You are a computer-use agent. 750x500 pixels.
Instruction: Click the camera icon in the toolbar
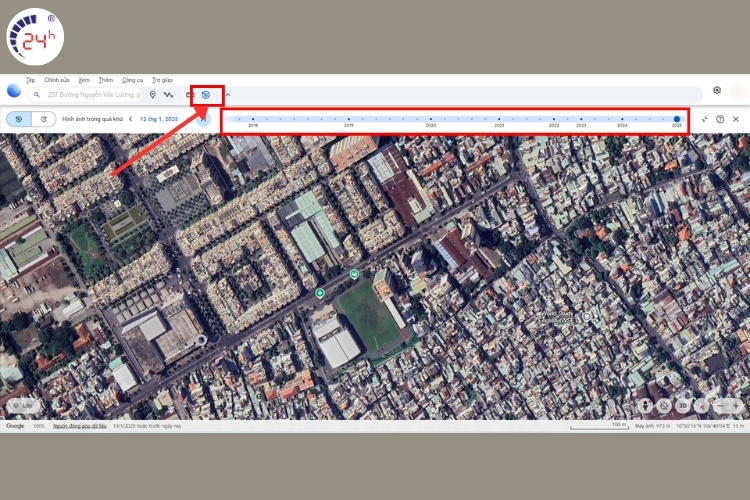[x=189, y=95]
